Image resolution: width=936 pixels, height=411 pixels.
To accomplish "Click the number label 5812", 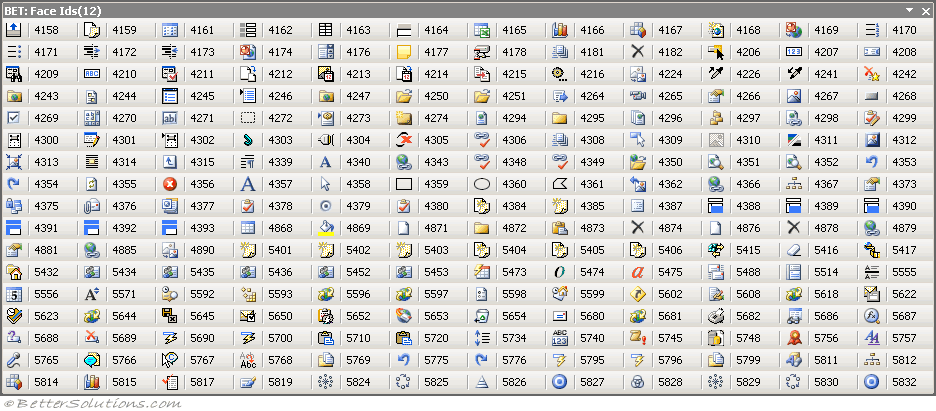I will (x=904, y=360).
